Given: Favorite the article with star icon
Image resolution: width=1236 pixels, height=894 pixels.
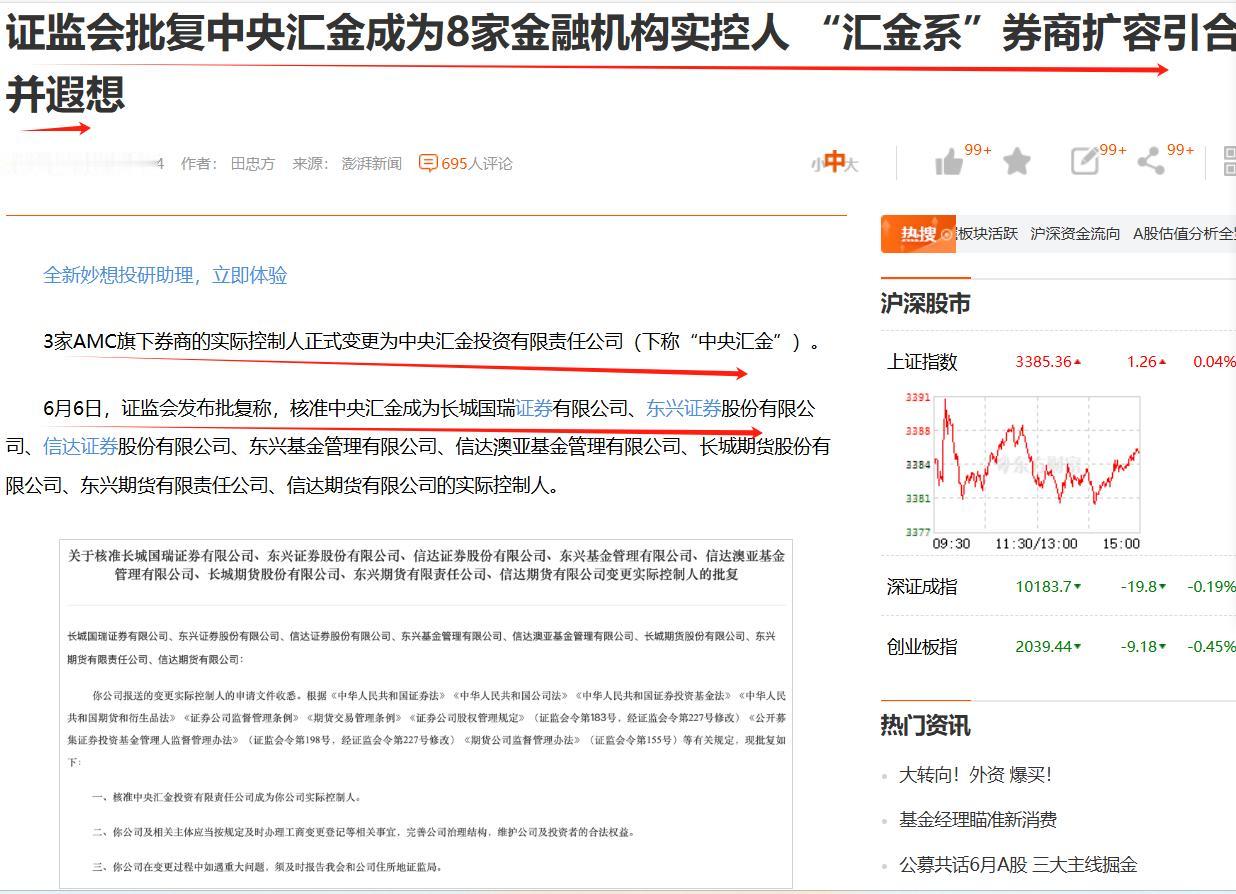Looking at the screenshot, I should point(1017,161).
